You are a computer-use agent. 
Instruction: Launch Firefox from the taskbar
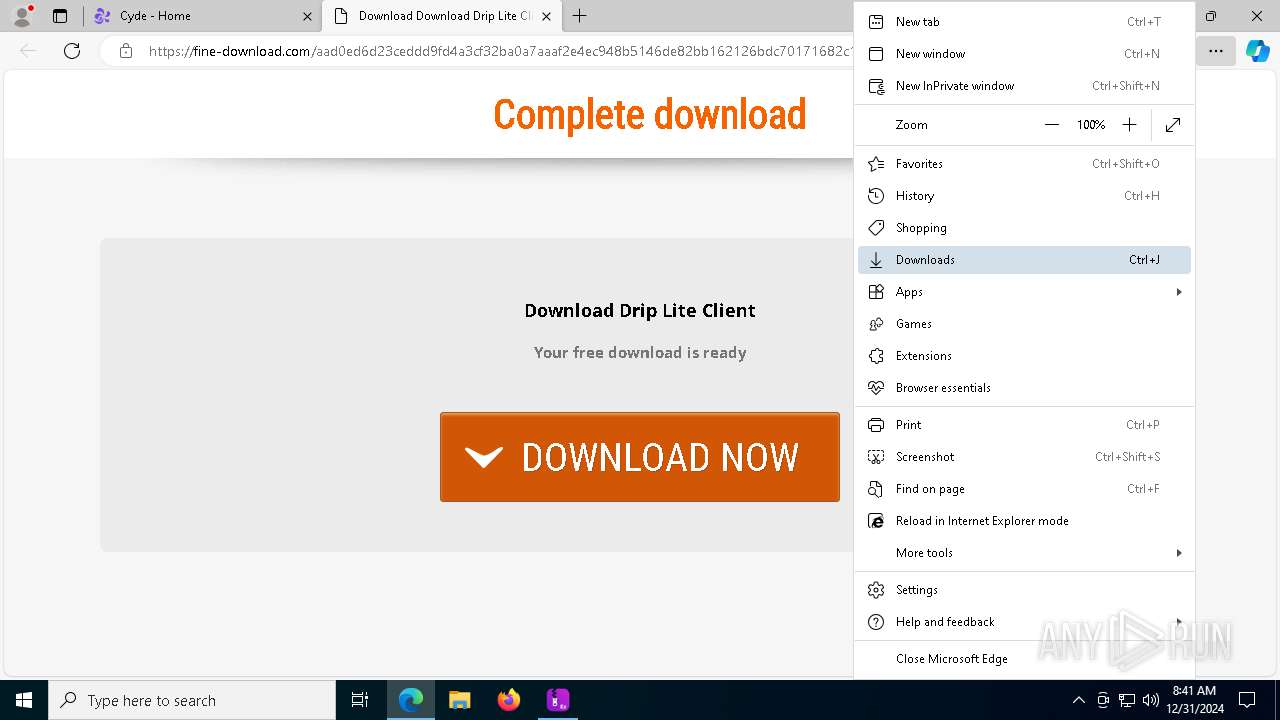508,700
